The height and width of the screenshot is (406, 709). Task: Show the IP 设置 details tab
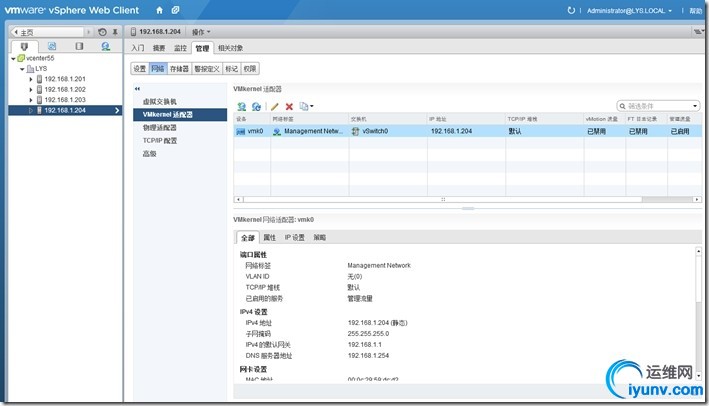coord(294,237)
